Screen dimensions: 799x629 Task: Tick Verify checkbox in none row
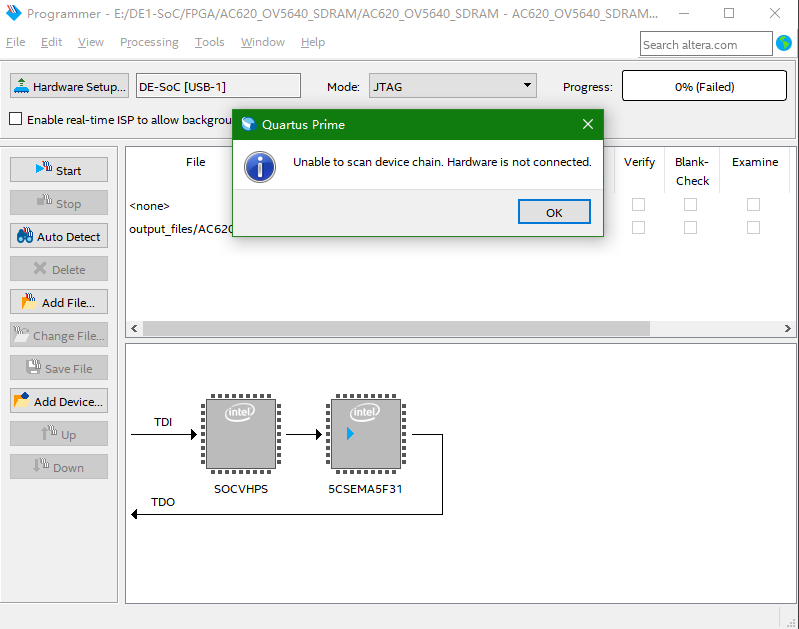coord(638,204)
